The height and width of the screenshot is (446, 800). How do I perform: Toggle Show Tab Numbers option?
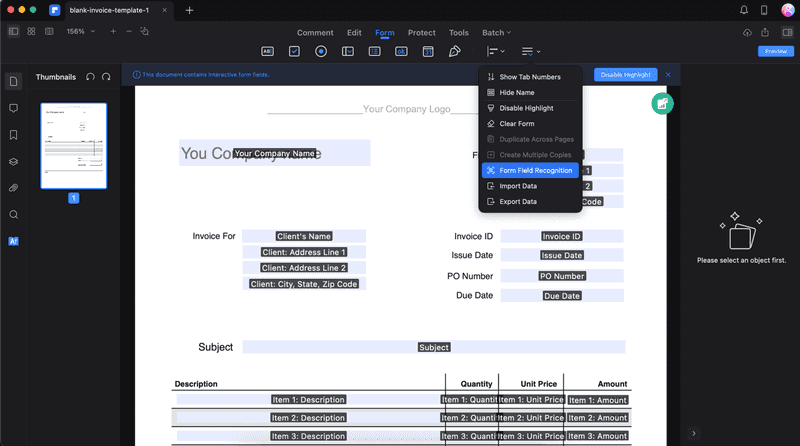coord(530,77)
